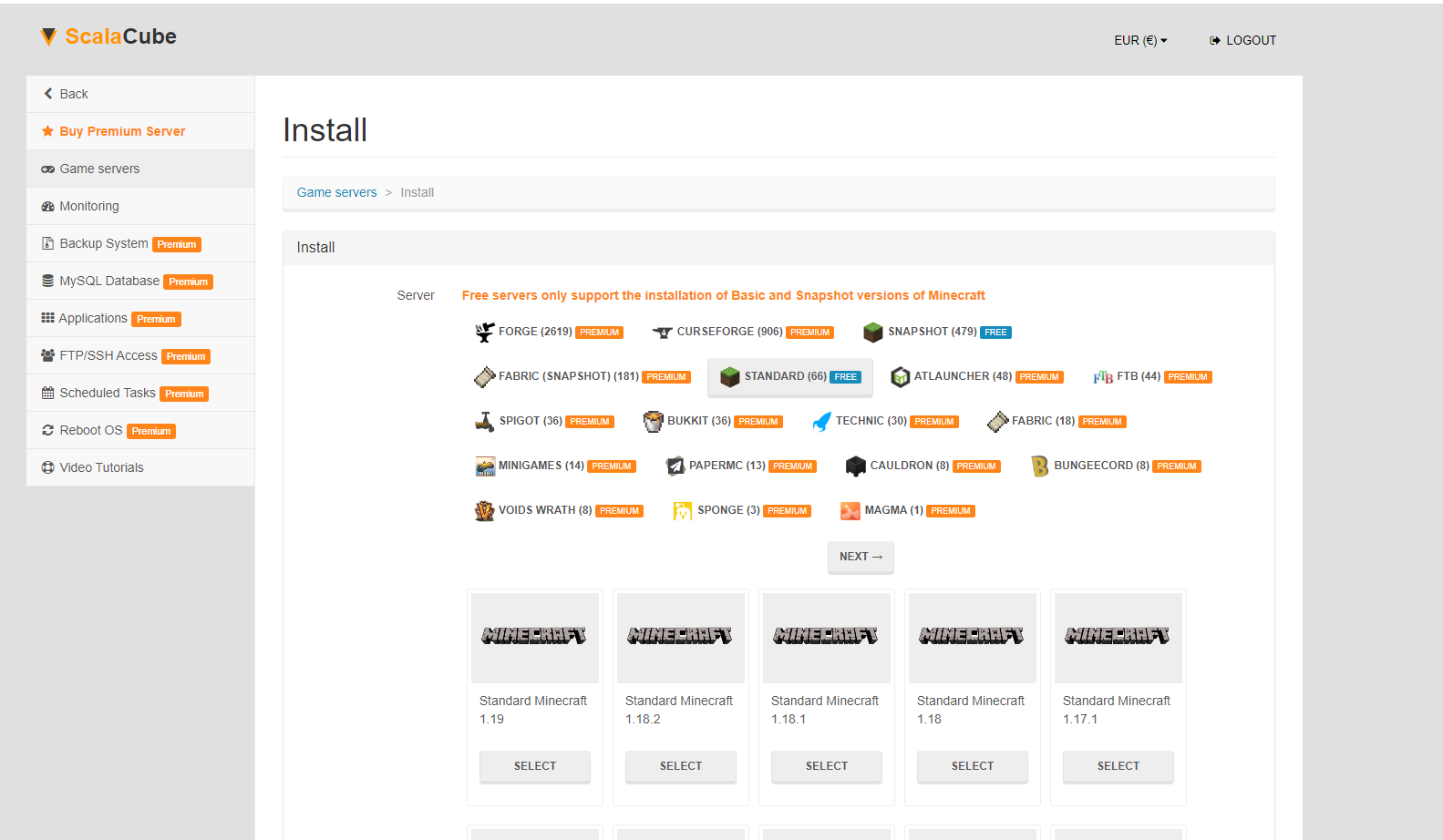Select Standard Minecraft 1.17.1
Image resolution: width=1443 pixels, height=840 pixels.
1118,766
